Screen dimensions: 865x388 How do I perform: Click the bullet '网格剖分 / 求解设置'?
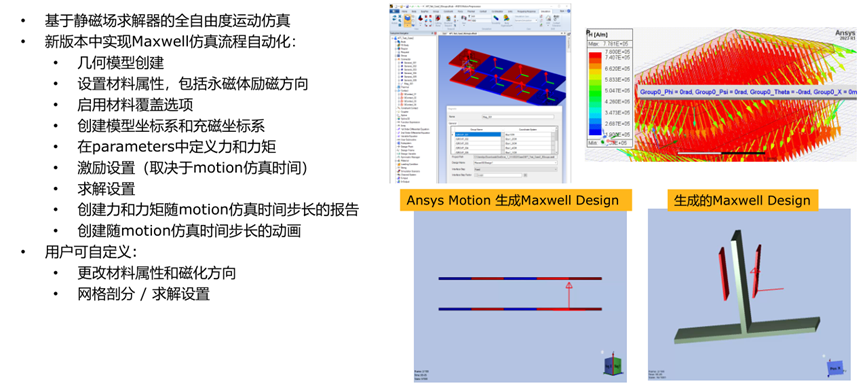coord(143,294)
